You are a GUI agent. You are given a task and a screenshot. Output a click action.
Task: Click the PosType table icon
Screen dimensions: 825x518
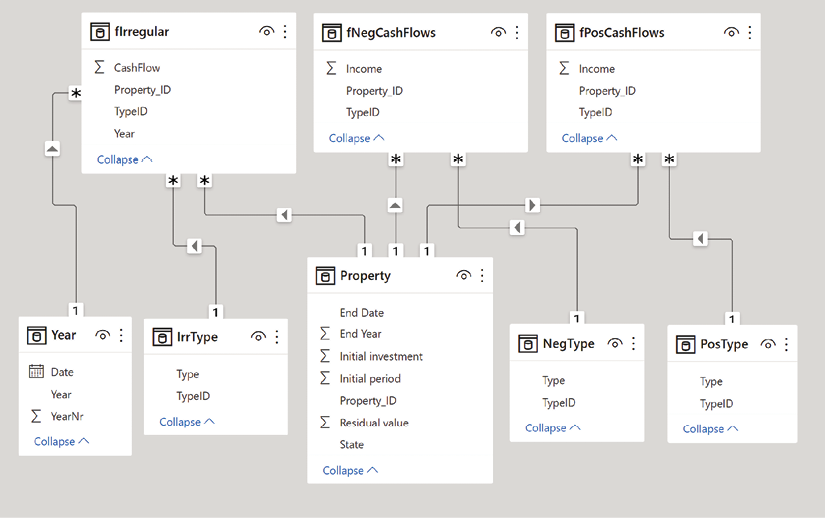pyautogui.click(x=685, y=345)
